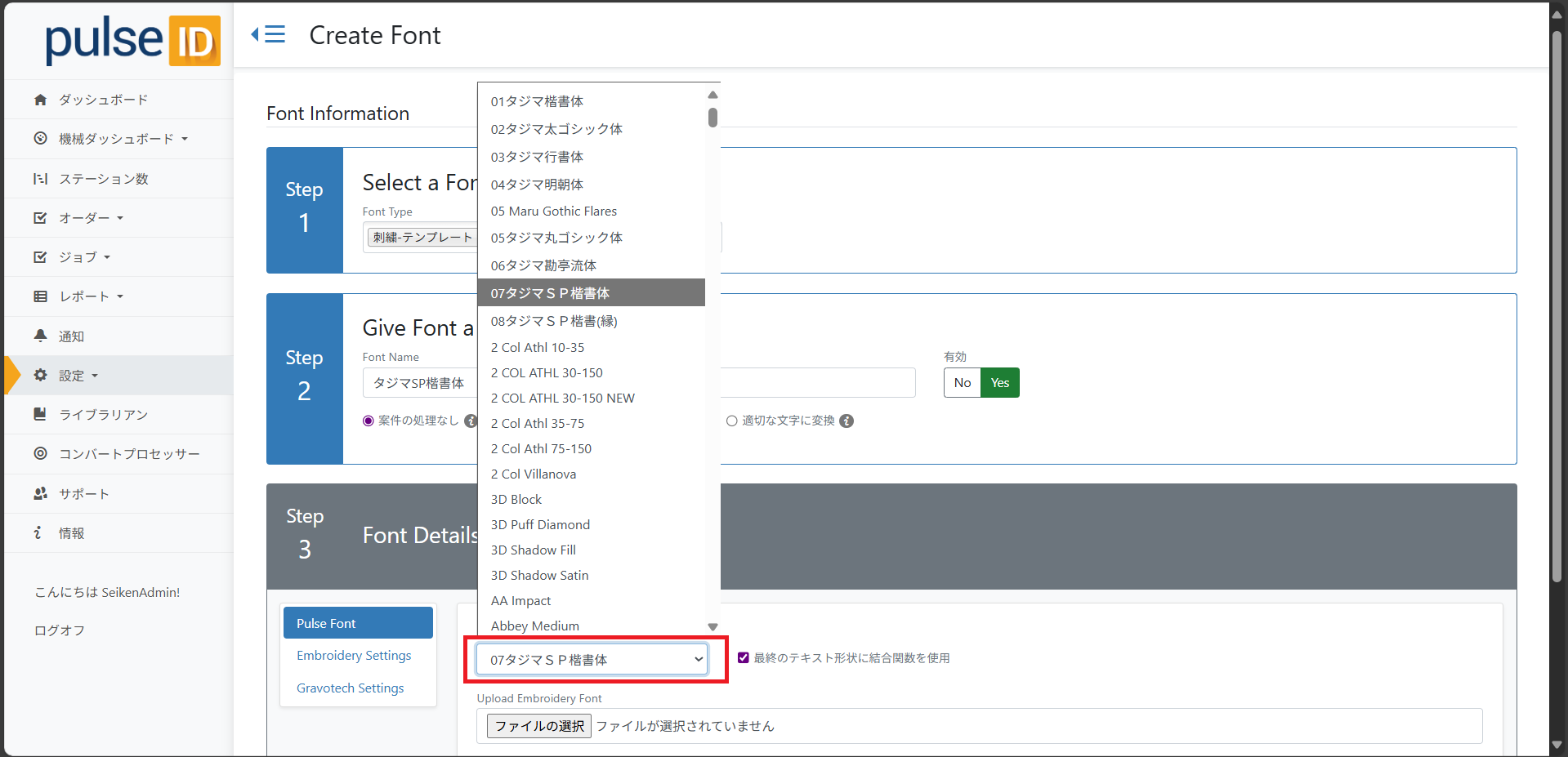Open サポート page
This screenshot has width=1568, height=757.
point(83,494)
